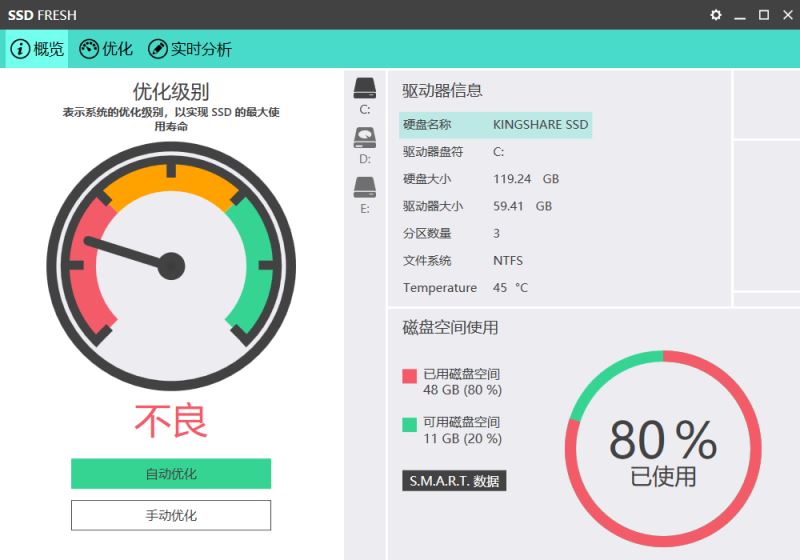800x560 pixels.
Task: Click the optimization level gauge needle hub
Action: (x=171, y=266)
